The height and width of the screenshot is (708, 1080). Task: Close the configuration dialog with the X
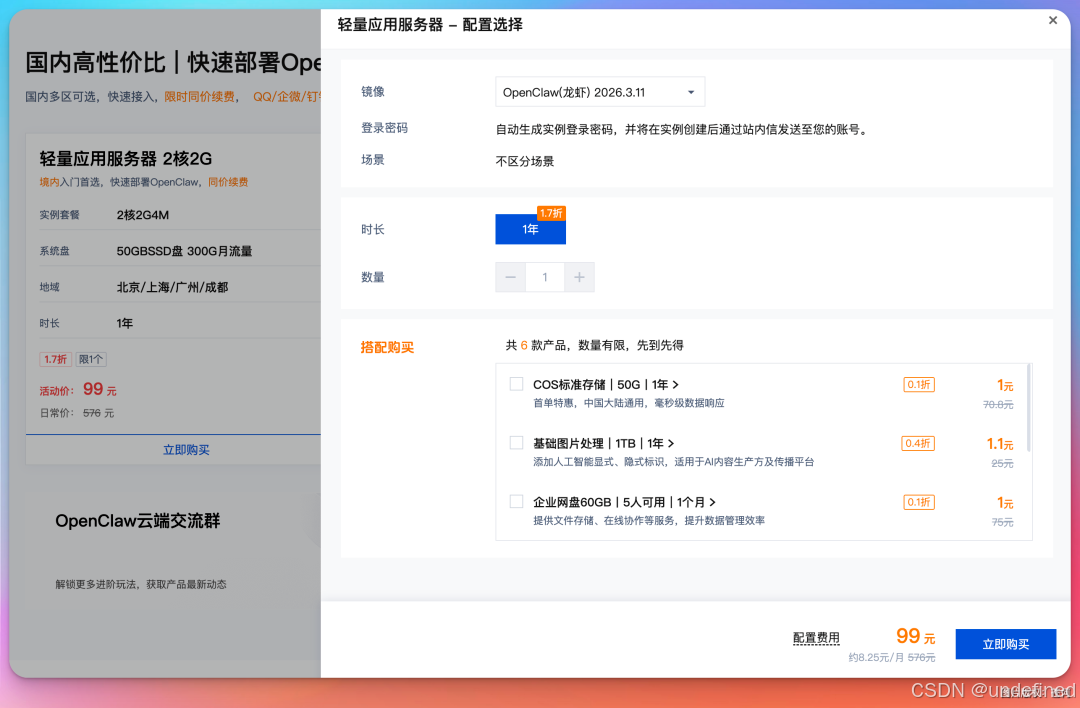1052,21
